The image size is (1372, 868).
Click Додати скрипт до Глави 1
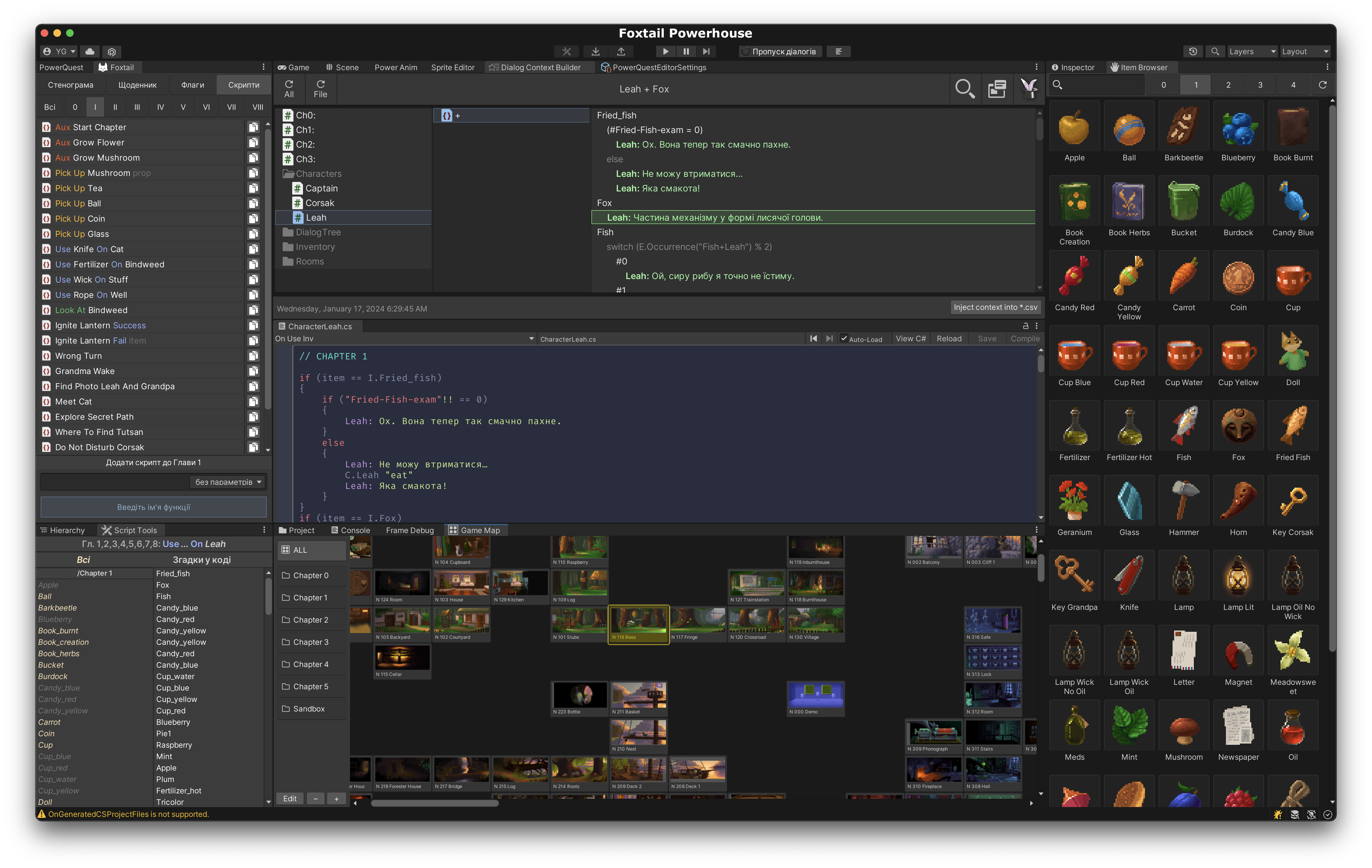[153, 463]
